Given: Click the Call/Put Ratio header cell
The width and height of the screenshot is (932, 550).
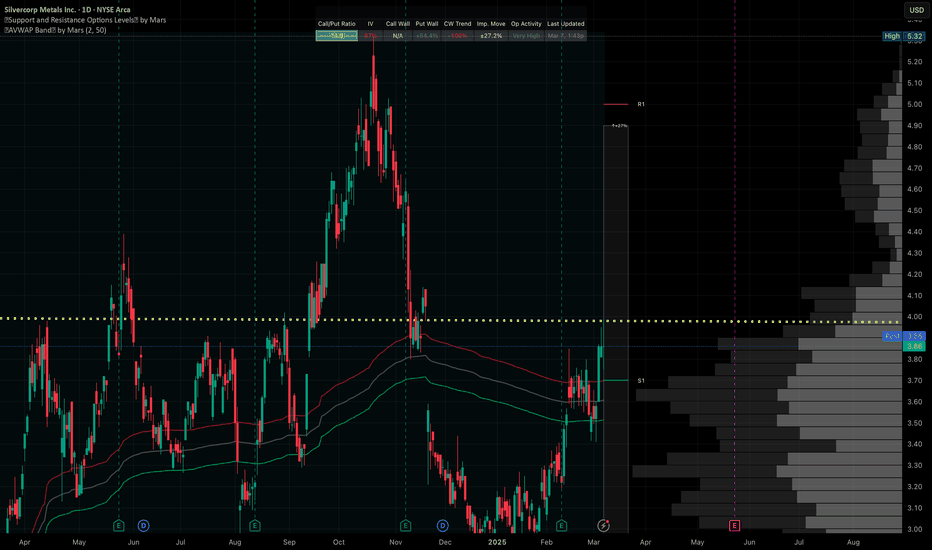Looking at the screenshot, I should pyautogui.click(x=336, y=24).
